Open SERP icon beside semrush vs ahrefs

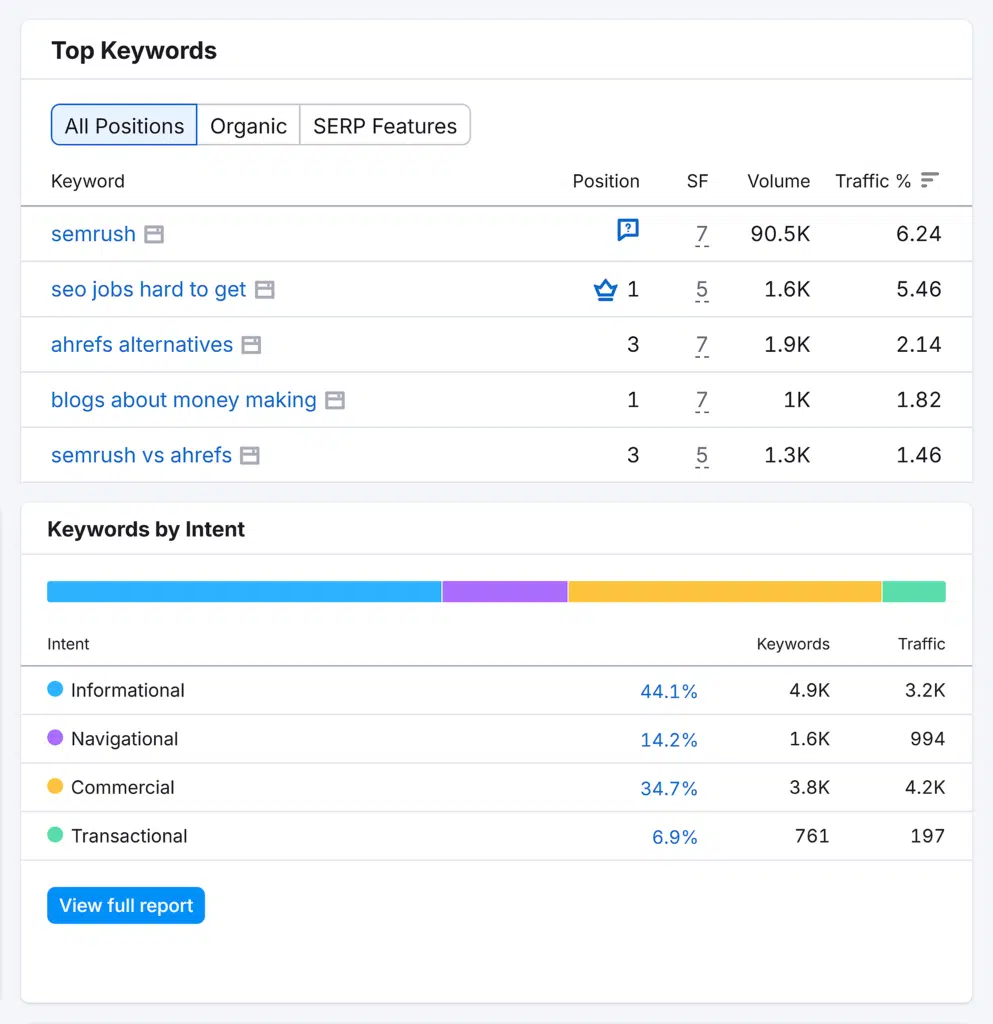(250, 456)
